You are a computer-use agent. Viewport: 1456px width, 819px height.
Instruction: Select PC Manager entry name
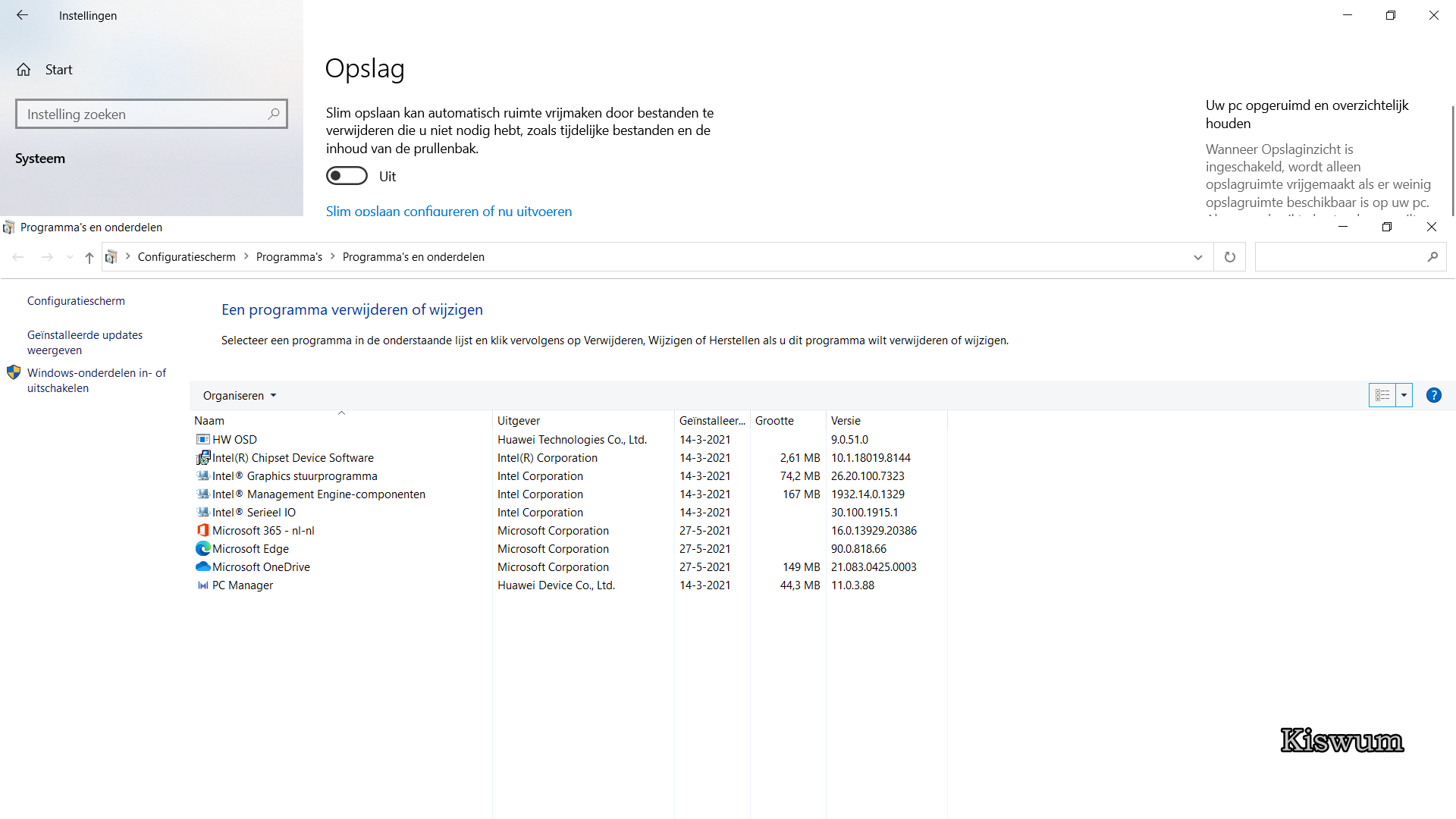pos(243,585)
